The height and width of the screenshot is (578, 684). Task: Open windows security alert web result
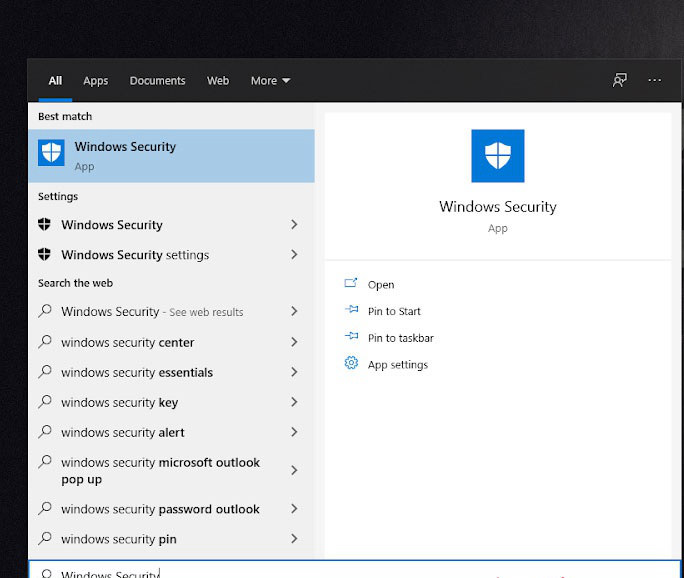(x=122, y=432)
